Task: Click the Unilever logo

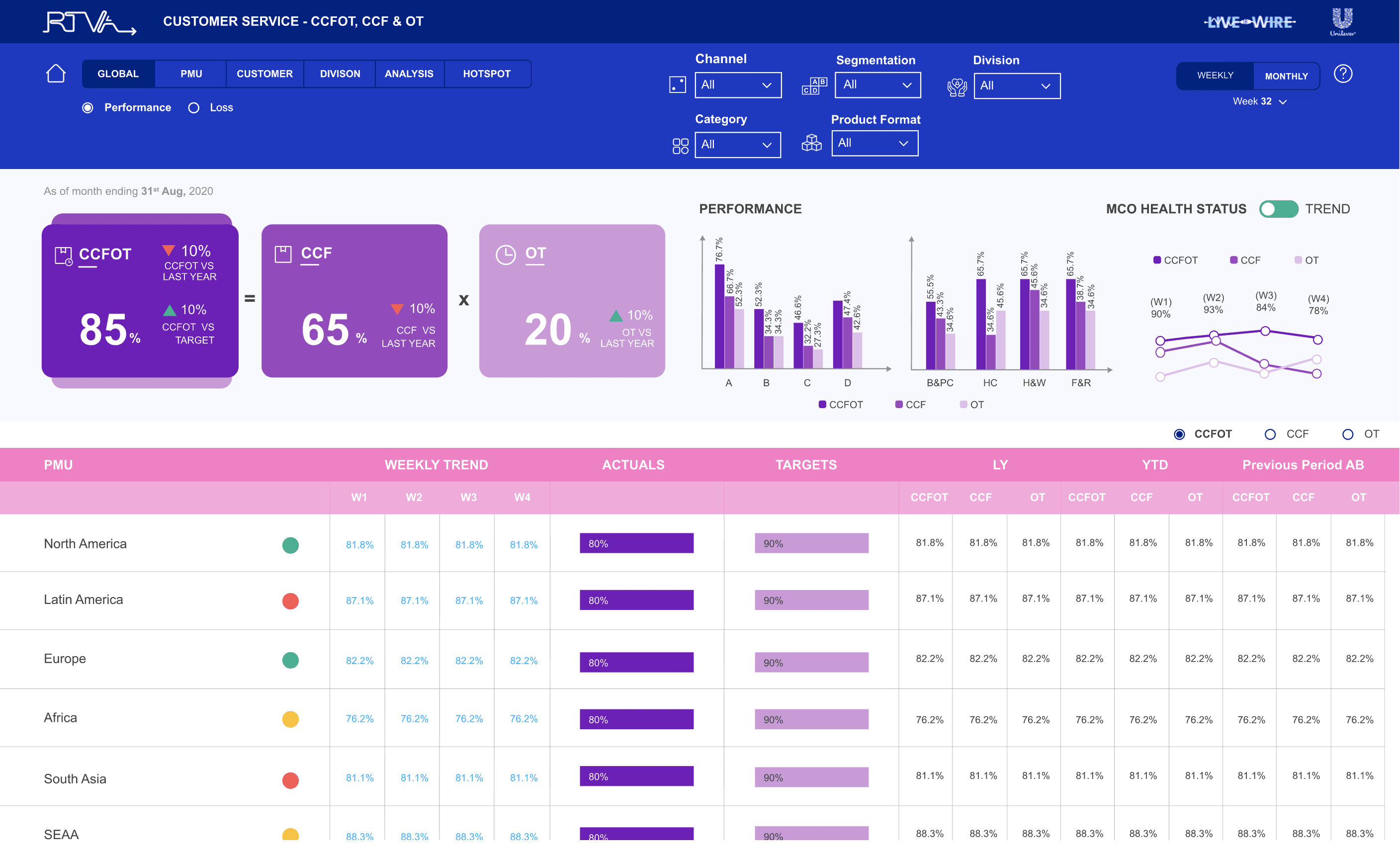Action: pos(1343,22)
